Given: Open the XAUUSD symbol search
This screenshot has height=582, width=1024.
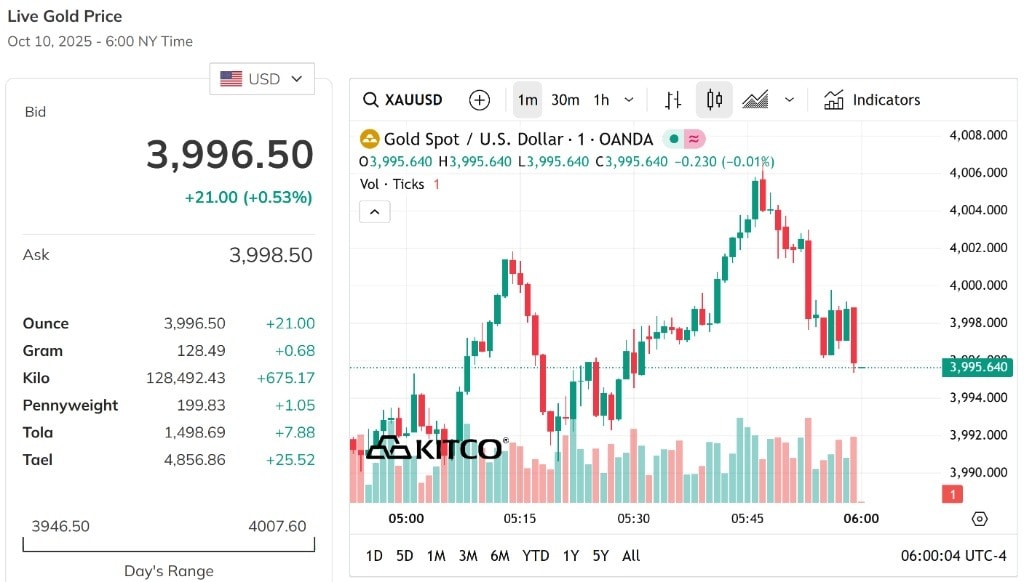Looking at the screenshot, I should tap(403, 100).
